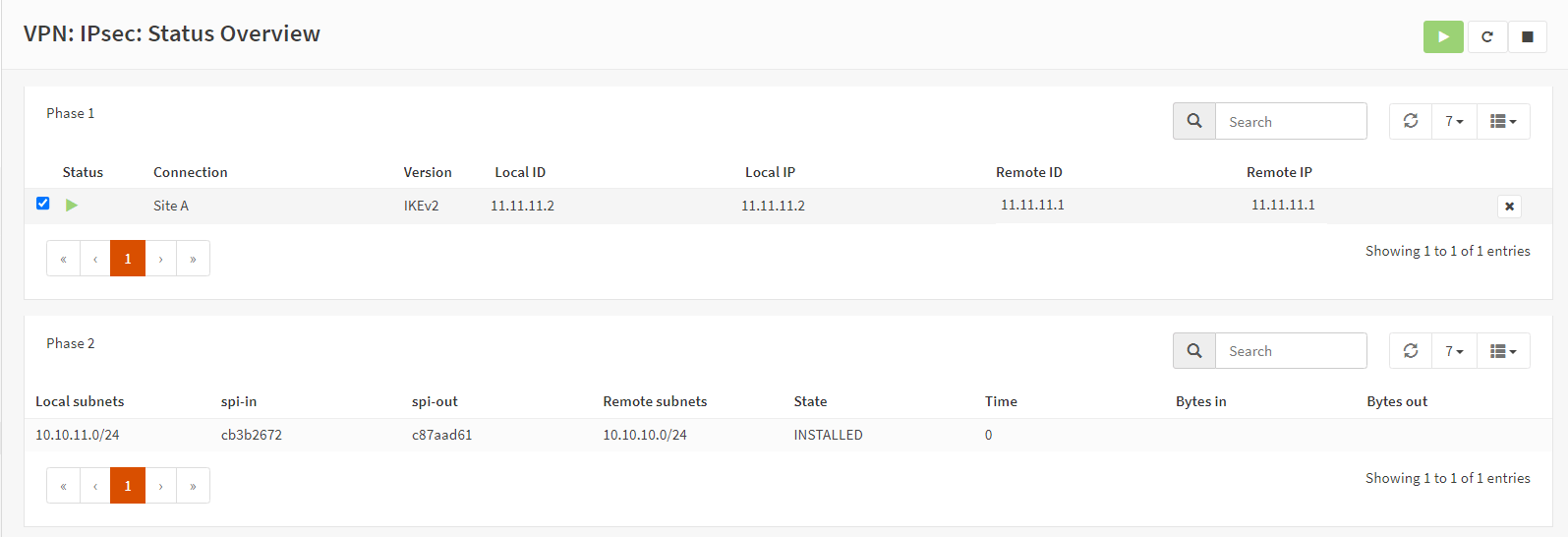This screenshot has width=1568, height=537.
Task: Go to next page in Phase 1
Action: [x=160, y=259]
